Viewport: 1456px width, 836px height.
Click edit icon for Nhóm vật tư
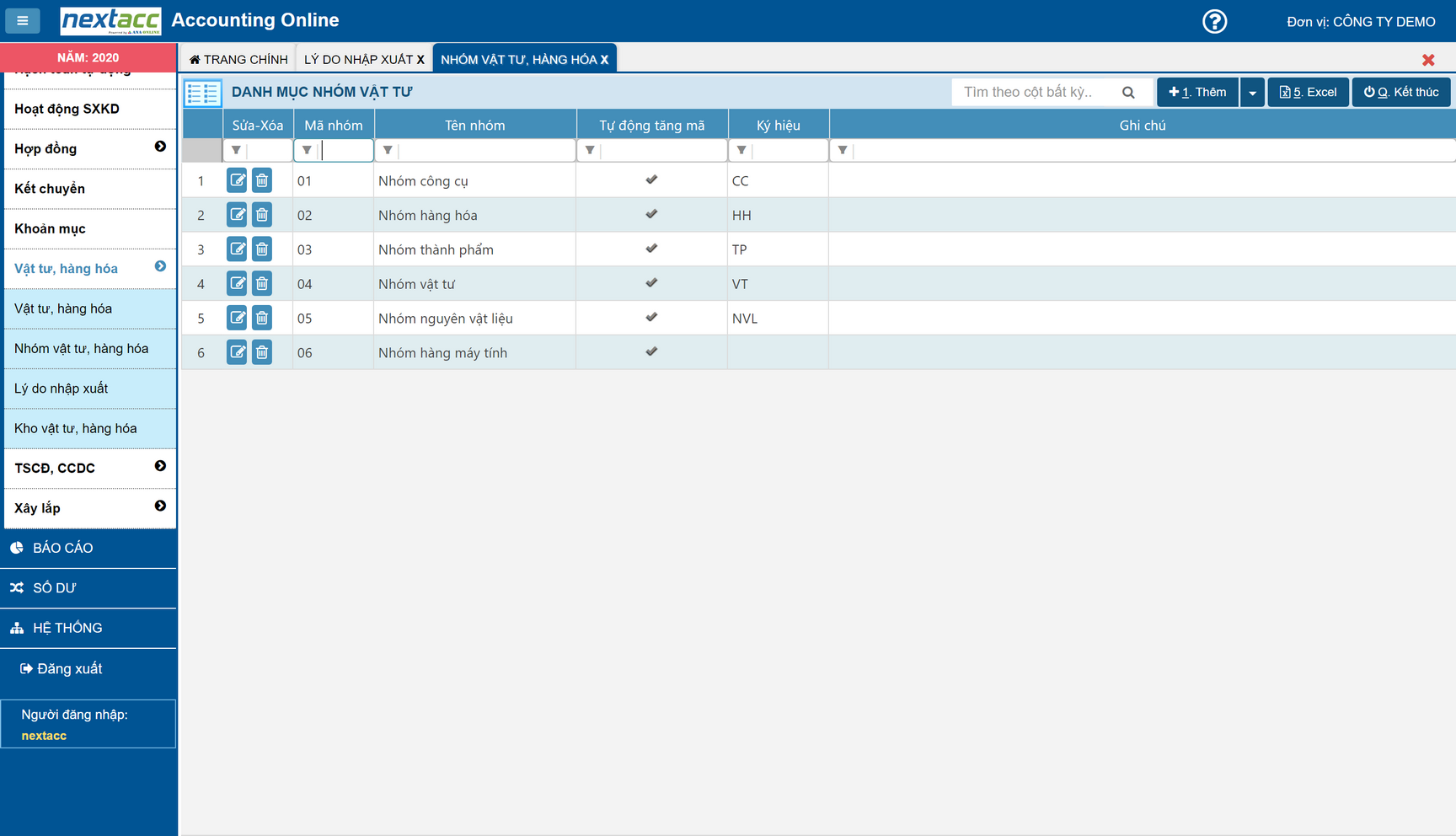[x=237, y=284]
